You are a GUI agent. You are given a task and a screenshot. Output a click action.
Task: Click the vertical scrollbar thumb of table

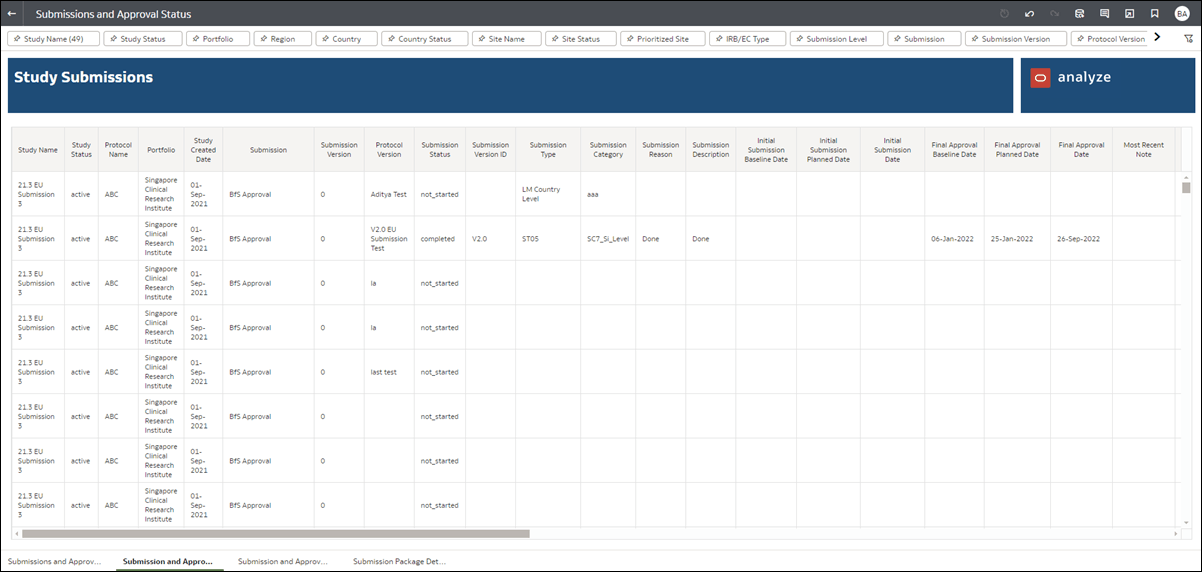[1187, 188]
